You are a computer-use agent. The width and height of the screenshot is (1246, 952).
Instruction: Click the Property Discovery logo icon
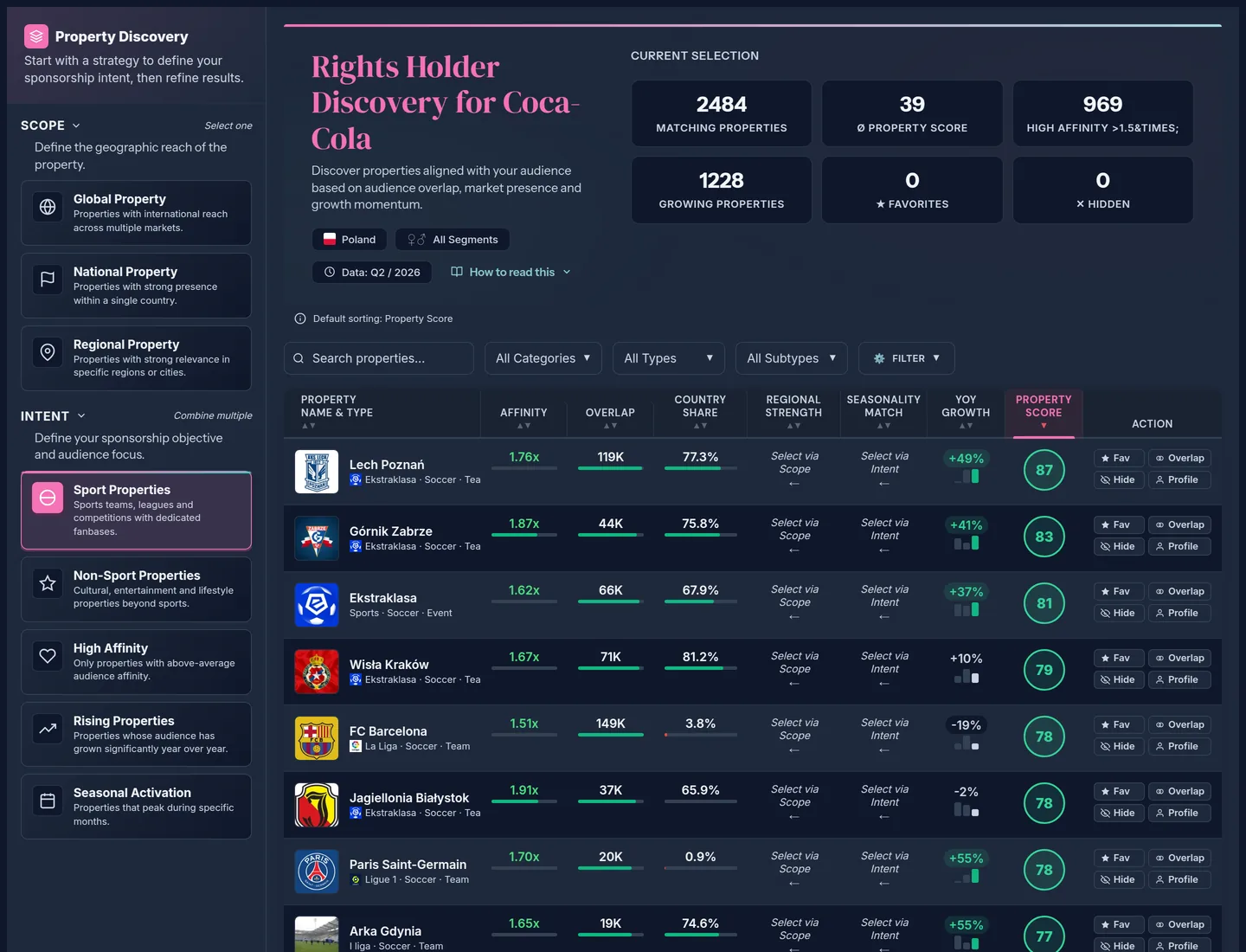pos(35,36)
